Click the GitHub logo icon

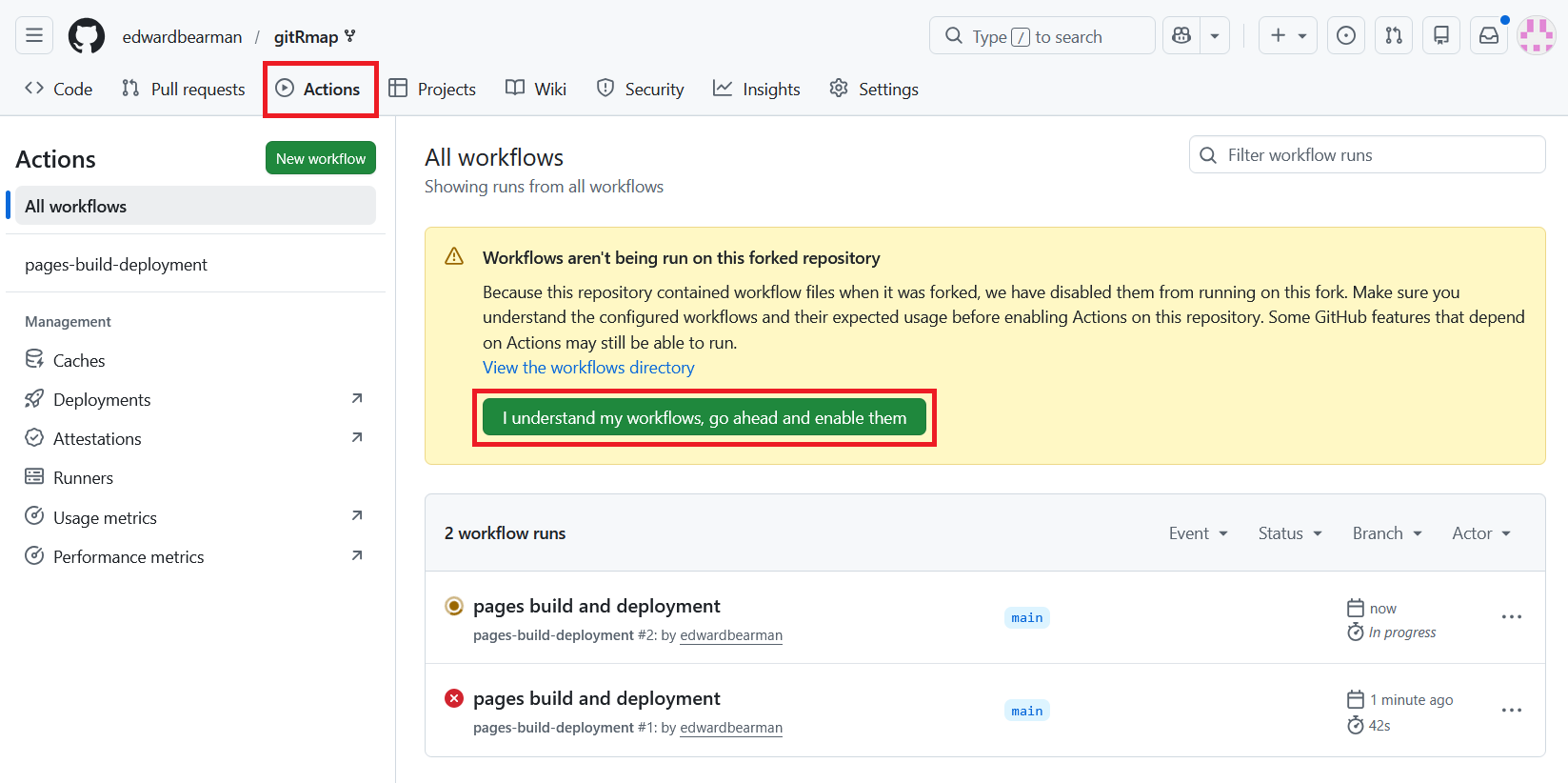87,36
